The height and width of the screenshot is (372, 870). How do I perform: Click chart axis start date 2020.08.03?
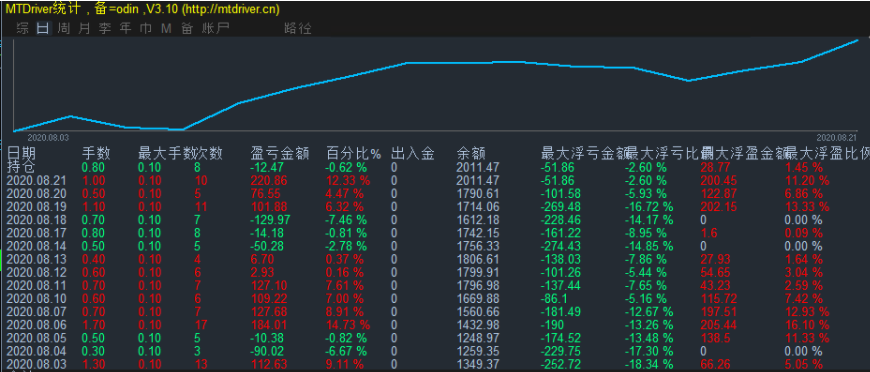coord(48,137)
